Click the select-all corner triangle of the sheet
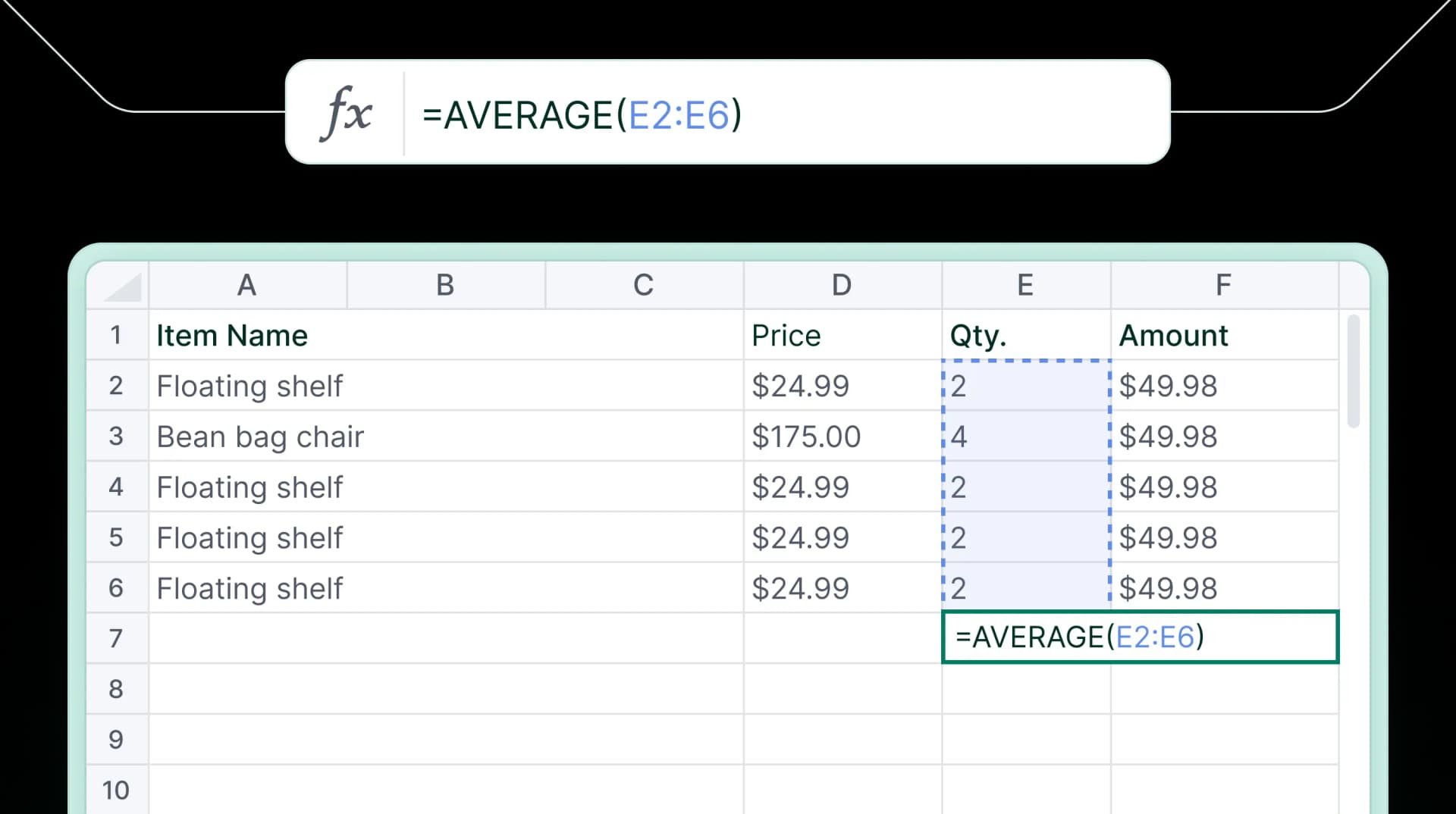This screenshot has height=814, width=1456. 122,288
